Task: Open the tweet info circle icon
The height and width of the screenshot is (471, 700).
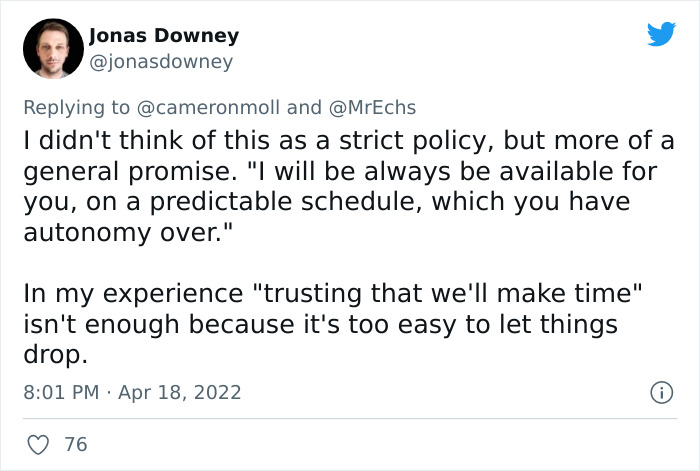Action: click(660, 393)
